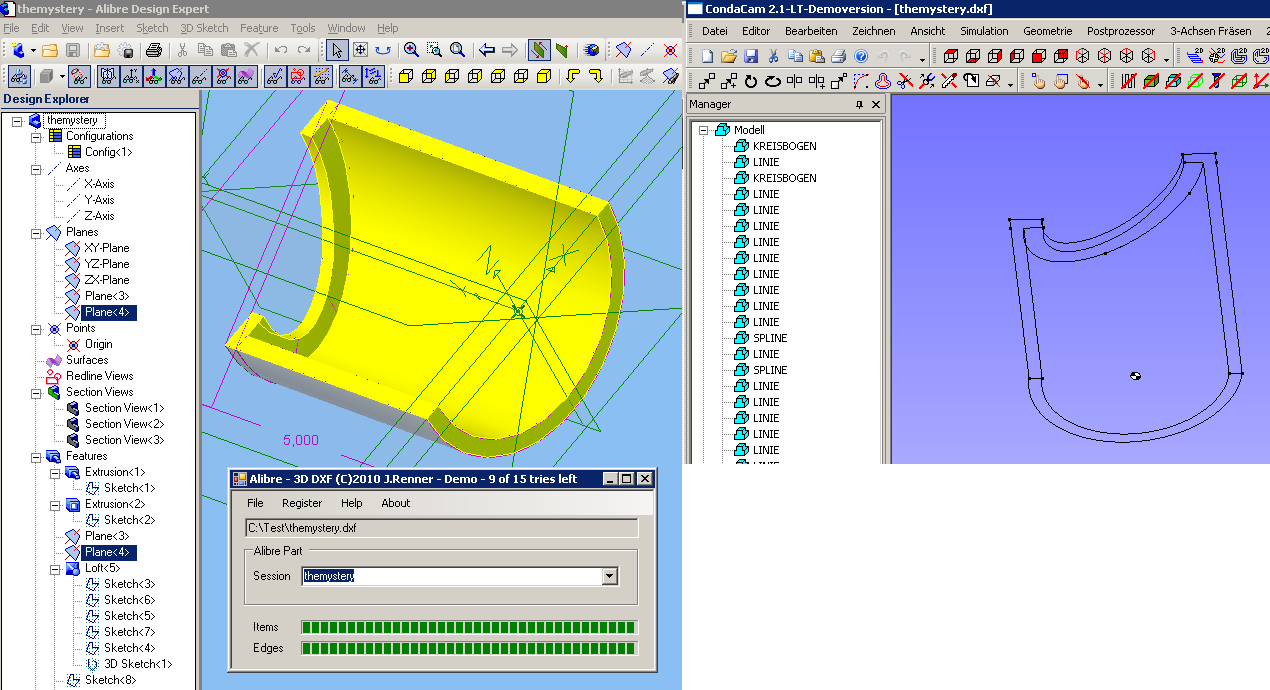Open the 3D Sketch menu in Alibre
1270x690 pixels.
(204, 28)
